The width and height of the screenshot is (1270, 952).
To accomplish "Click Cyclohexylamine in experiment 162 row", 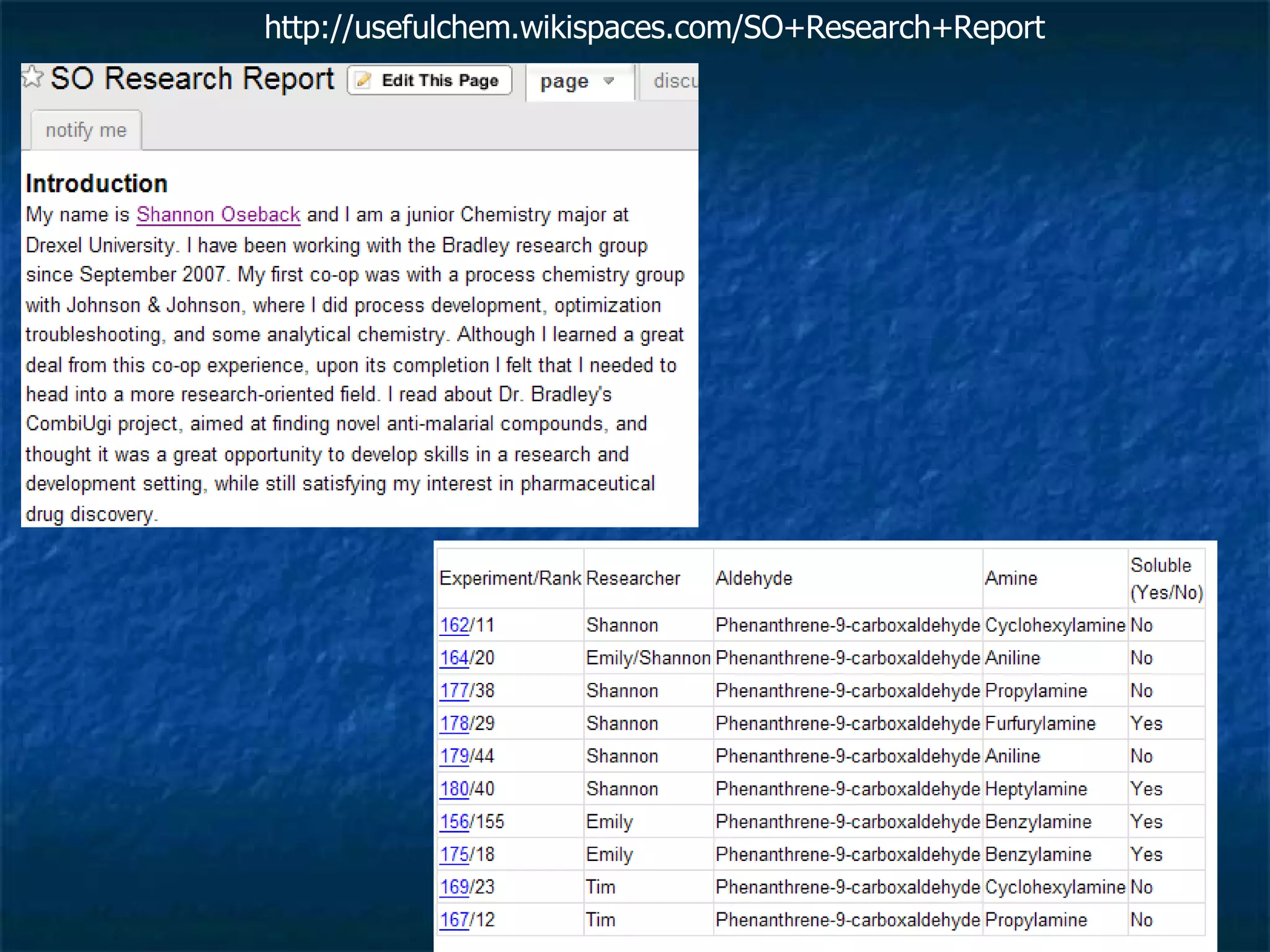I will click(x=1055, y=625).
